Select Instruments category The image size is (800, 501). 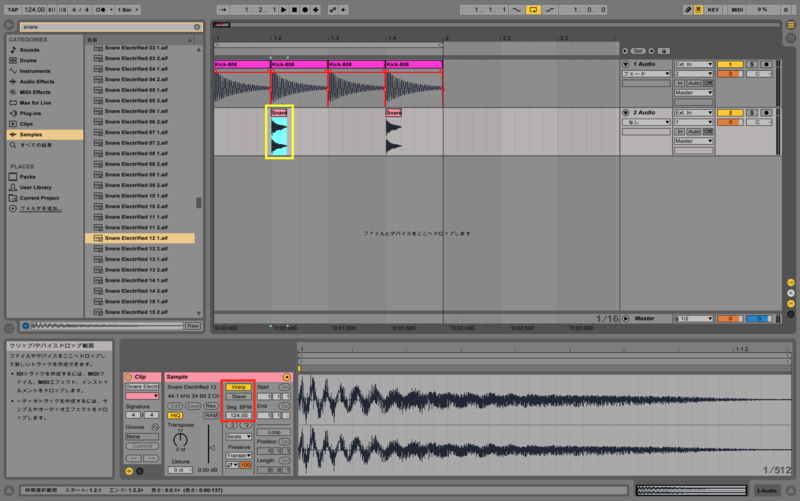coord(35,71)
